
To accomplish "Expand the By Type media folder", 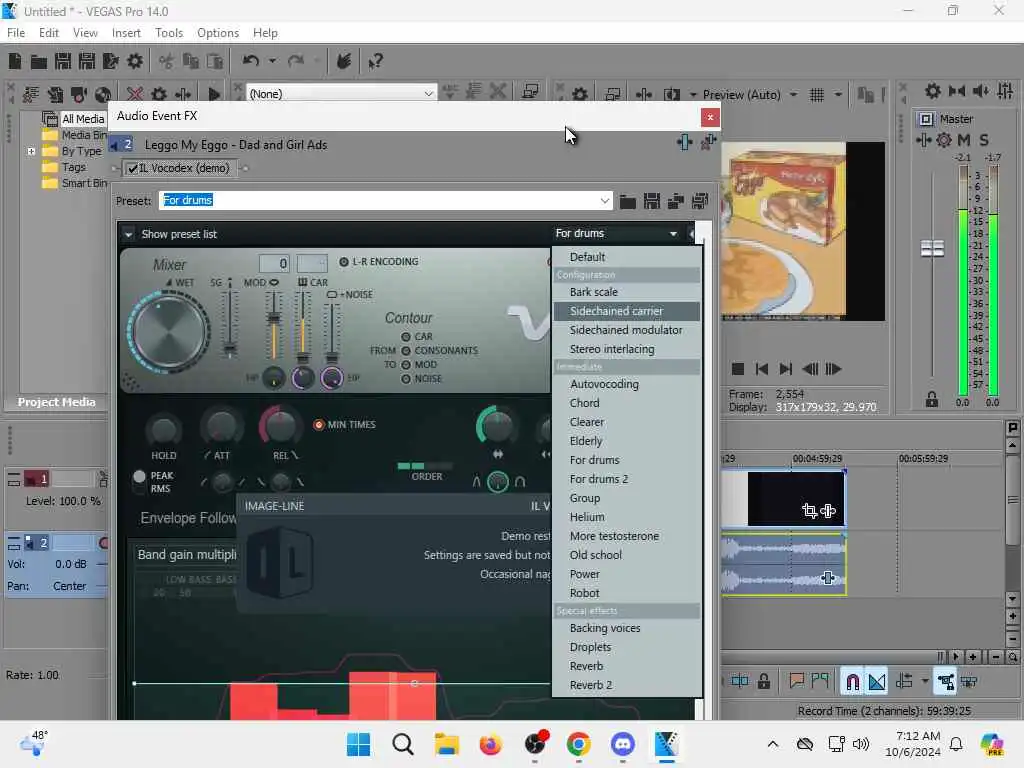I will pos(31,152).
